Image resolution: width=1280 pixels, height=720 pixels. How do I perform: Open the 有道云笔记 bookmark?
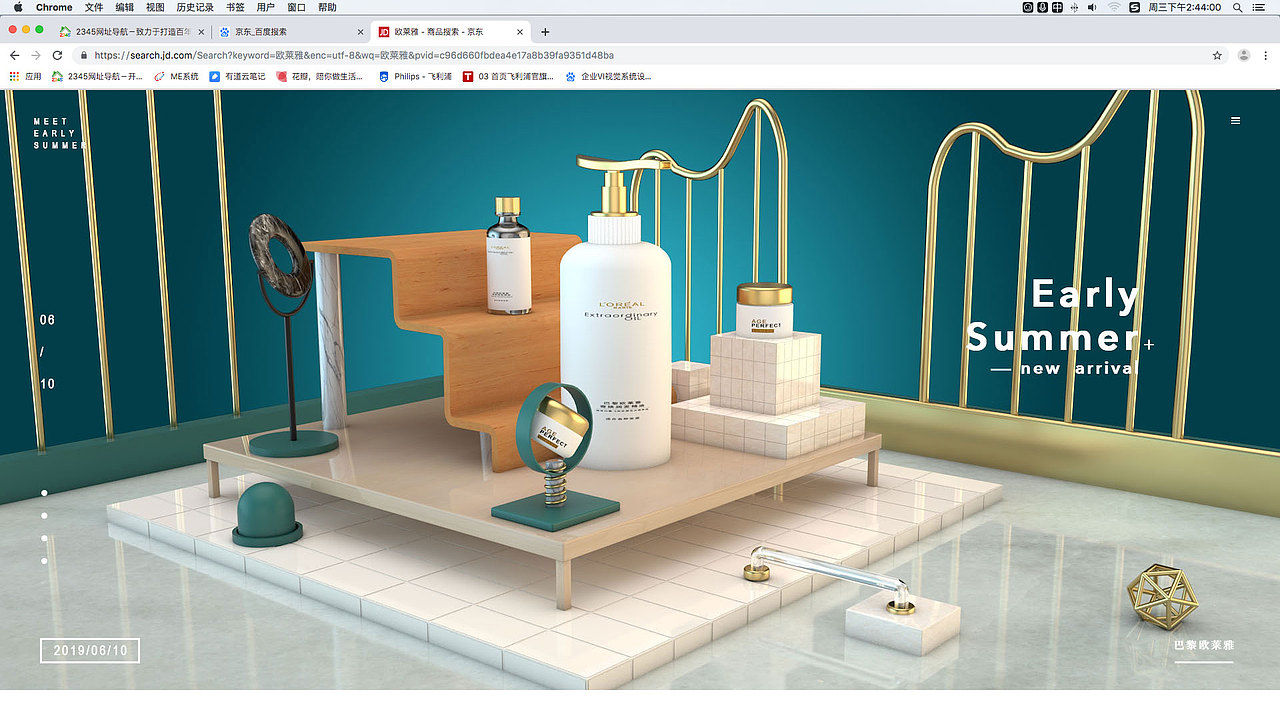[x=237, y=76]
